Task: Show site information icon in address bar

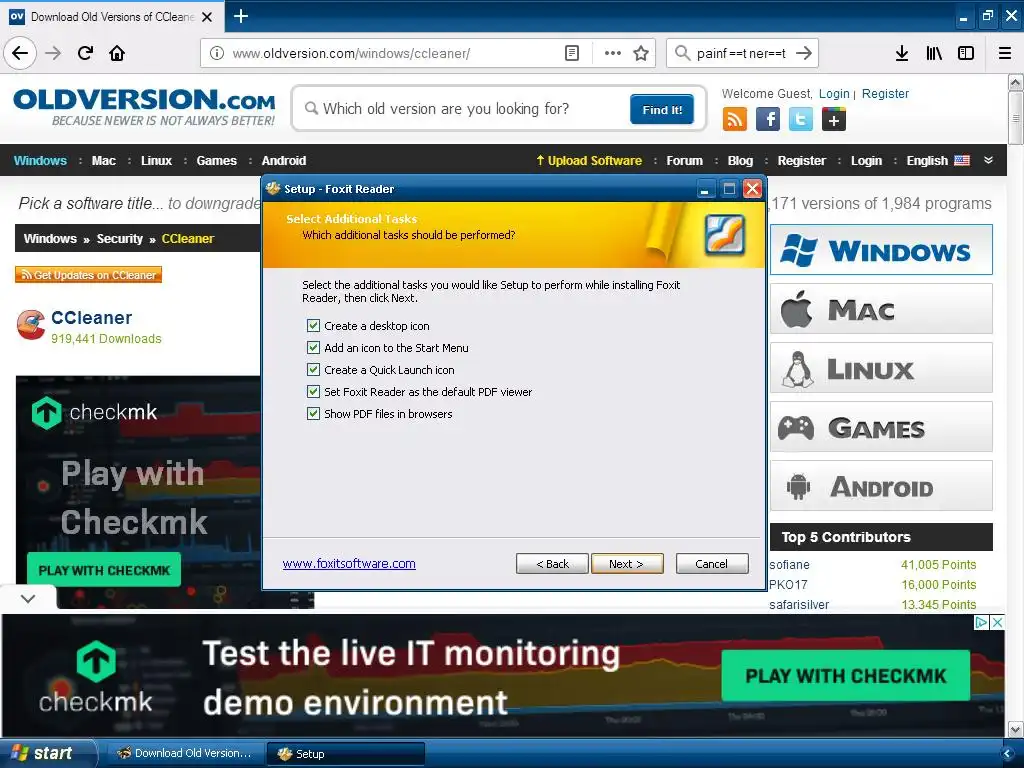Action: [x=217, y=53]
